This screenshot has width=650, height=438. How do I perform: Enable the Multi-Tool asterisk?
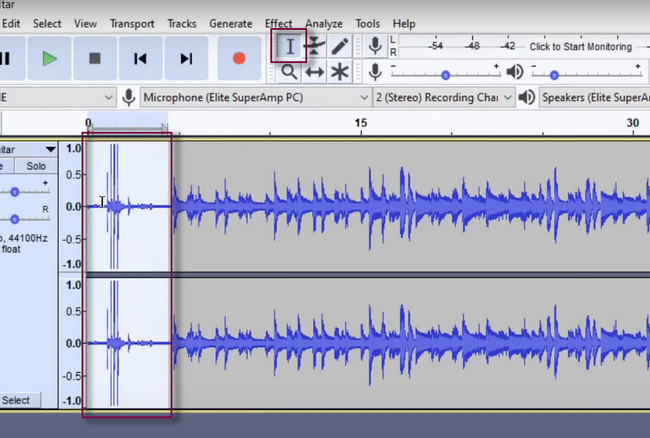coord(340,72)
